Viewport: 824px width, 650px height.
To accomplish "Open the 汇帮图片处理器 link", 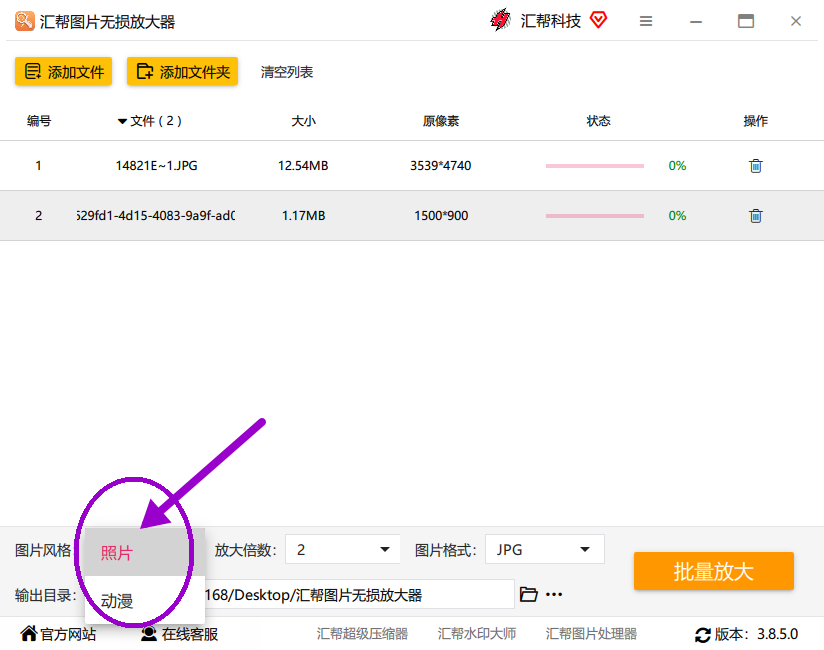I will [x=591, y=634].
